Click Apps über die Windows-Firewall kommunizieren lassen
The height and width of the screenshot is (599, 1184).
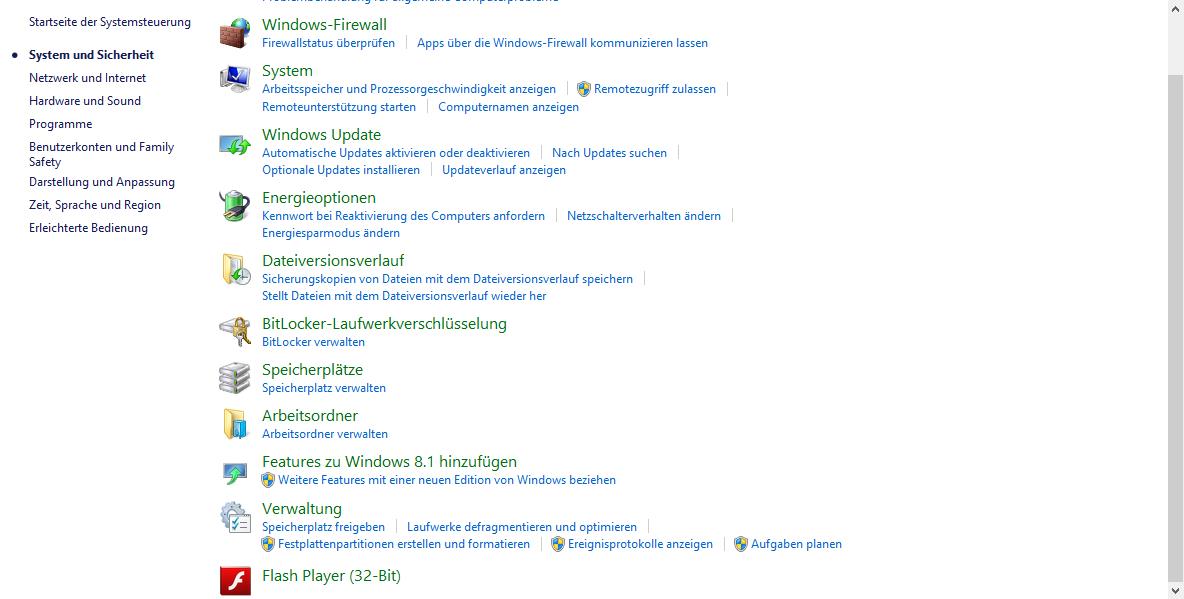(563, 43)
